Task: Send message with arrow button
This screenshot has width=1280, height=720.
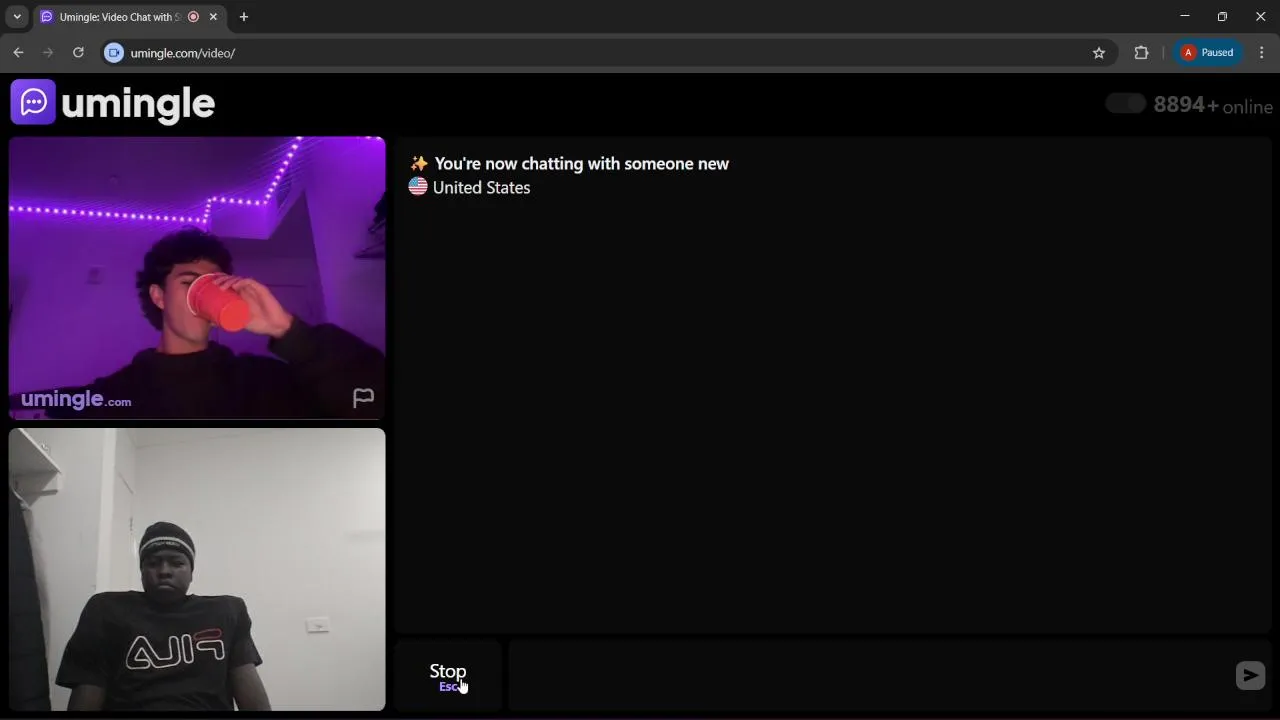Action: [x=1250, y=675]
